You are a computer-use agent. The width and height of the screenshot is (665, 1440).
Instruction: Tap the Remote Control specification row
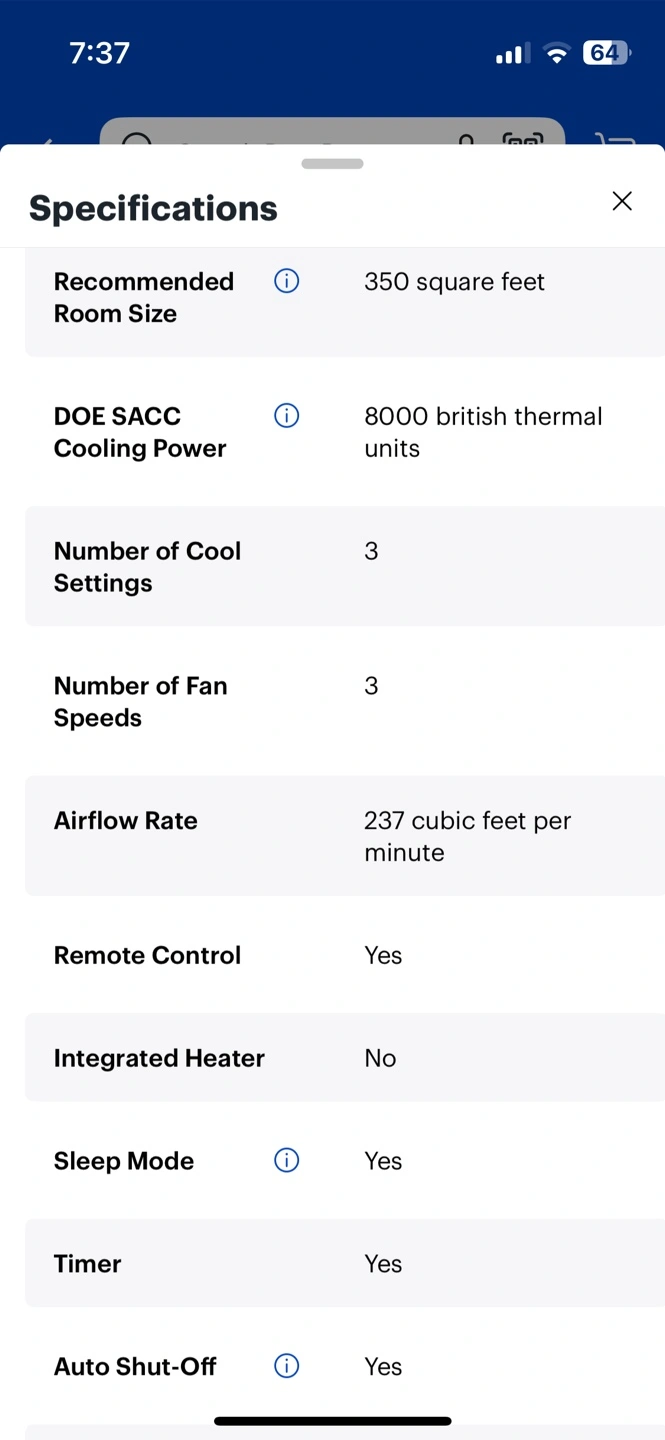coord(345,955)
